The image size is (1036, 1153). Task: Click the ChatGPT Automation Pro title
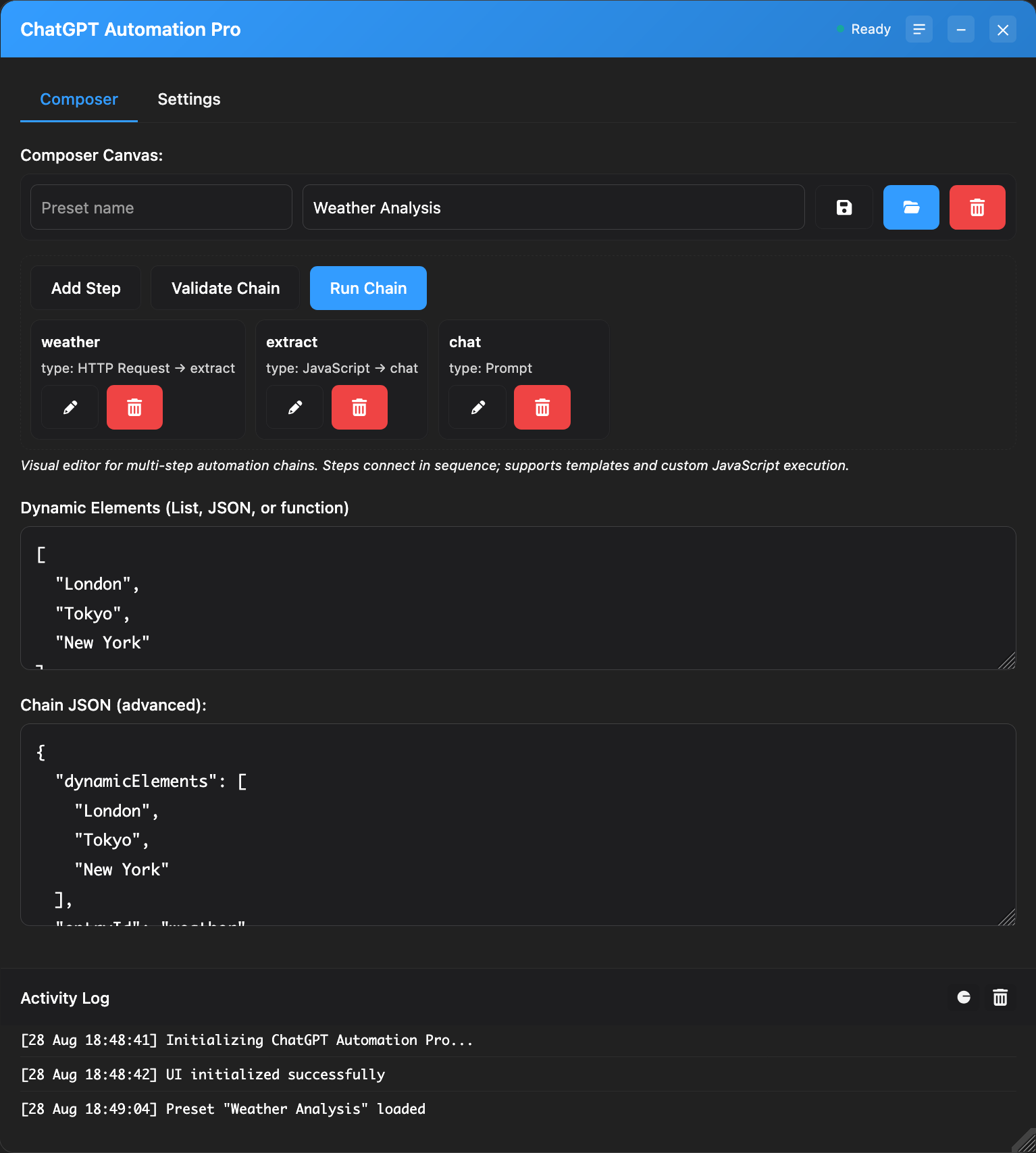130,29
